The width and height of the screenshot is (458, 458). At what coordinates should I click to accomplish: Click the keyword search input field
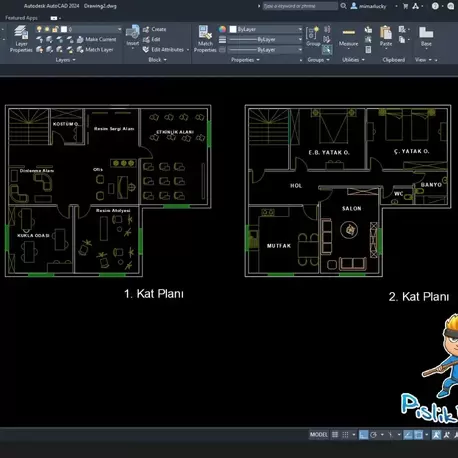pos(300,6)
